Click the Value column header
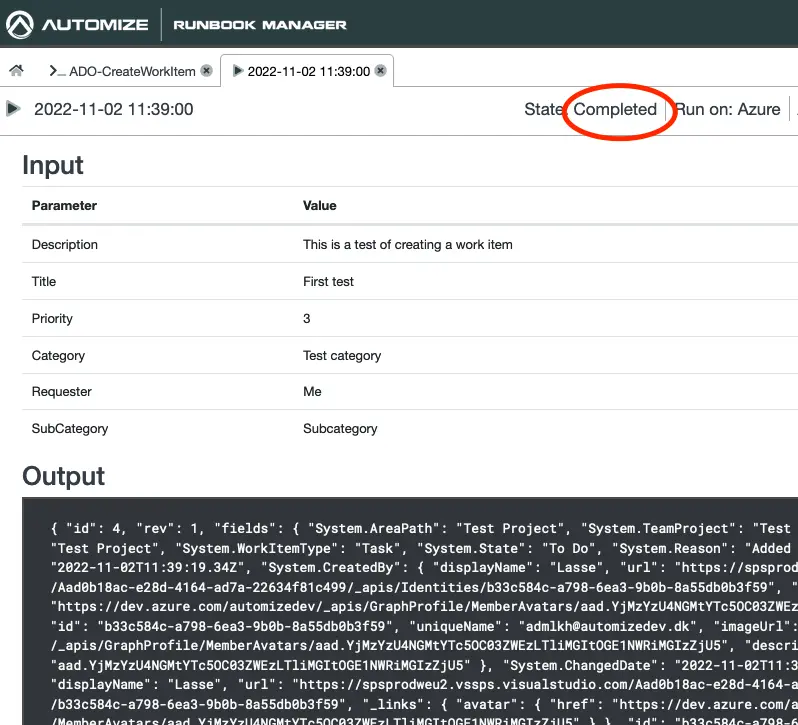 (320, 205)
